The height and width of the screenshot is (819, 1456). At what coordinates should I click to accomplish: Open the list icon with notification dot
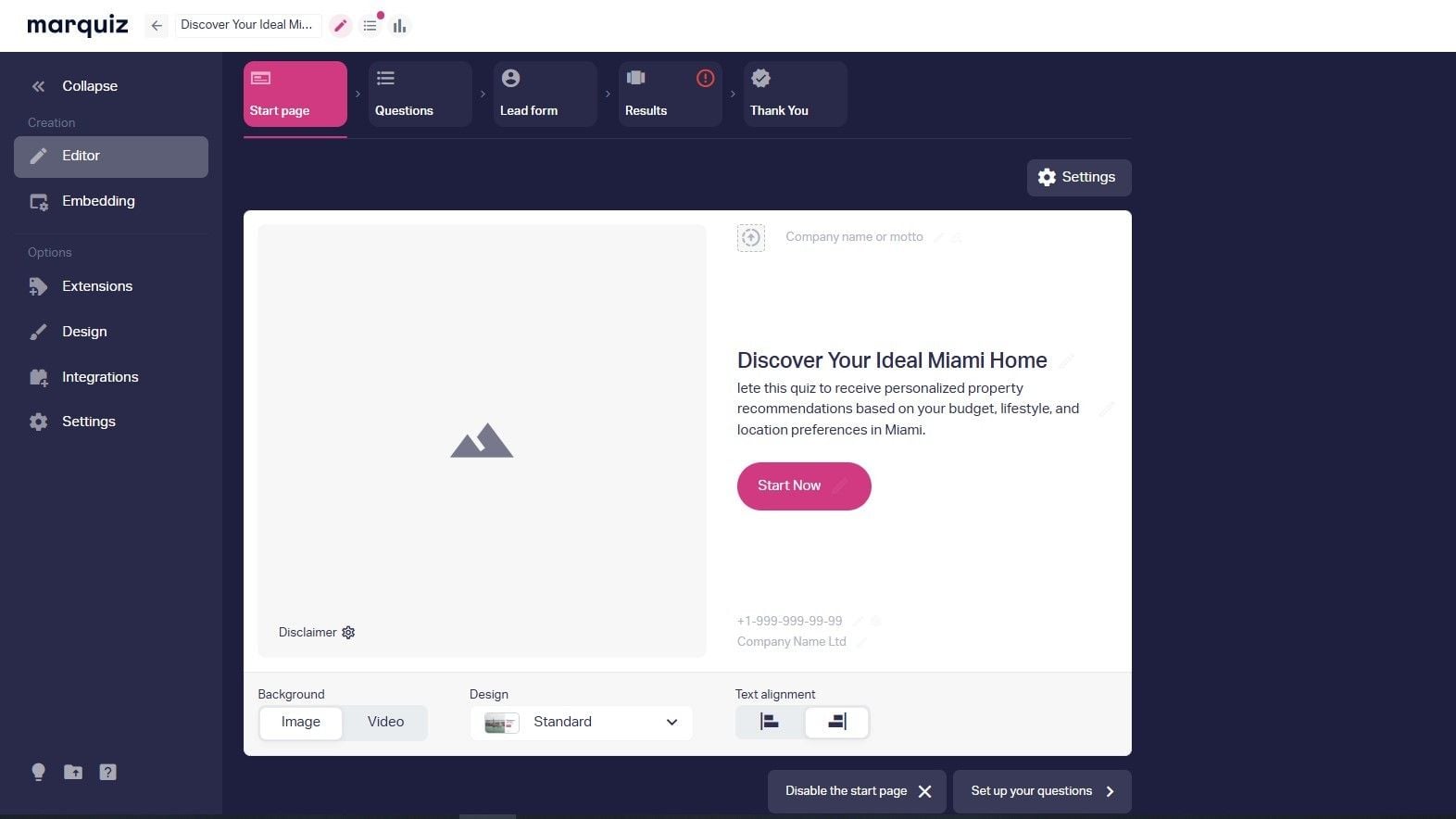(370, 26)
